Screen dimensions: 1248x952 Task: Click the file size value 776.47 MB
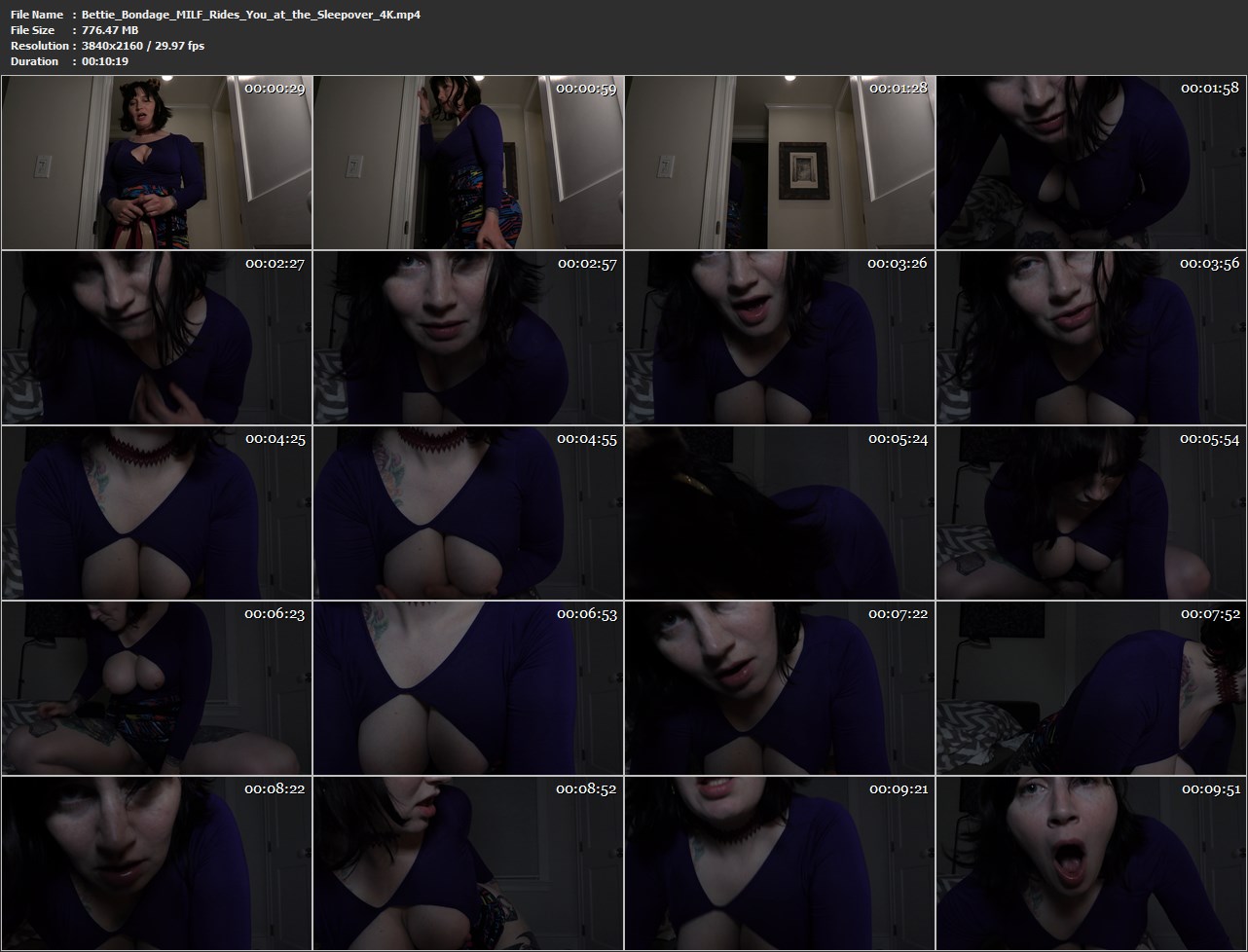110,30
